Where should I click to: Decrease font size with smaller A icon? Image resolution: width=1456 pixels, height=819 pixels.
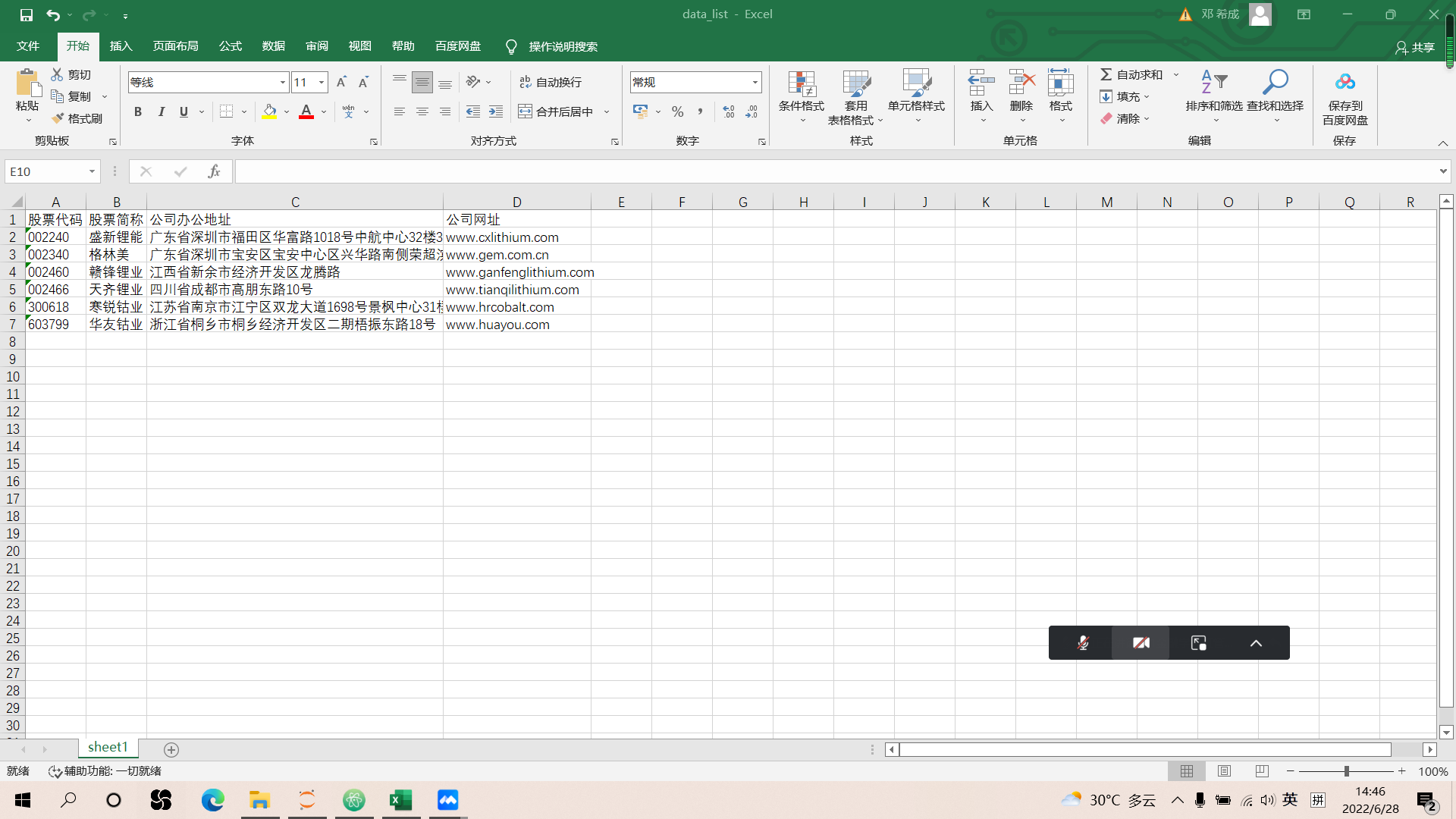tap(363, 82)
